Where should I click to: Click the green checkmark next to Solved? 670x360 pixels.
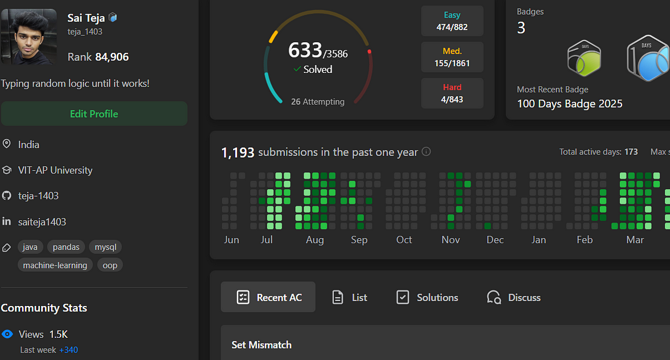(297, 69)
